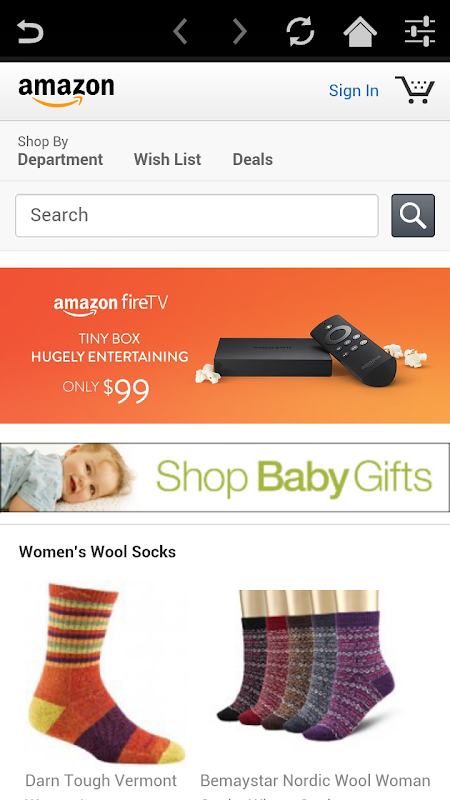Viewport: 450px width, 800px height.
Task: Open the Shop Baby Gifts banner
Action: coord(225,478)
